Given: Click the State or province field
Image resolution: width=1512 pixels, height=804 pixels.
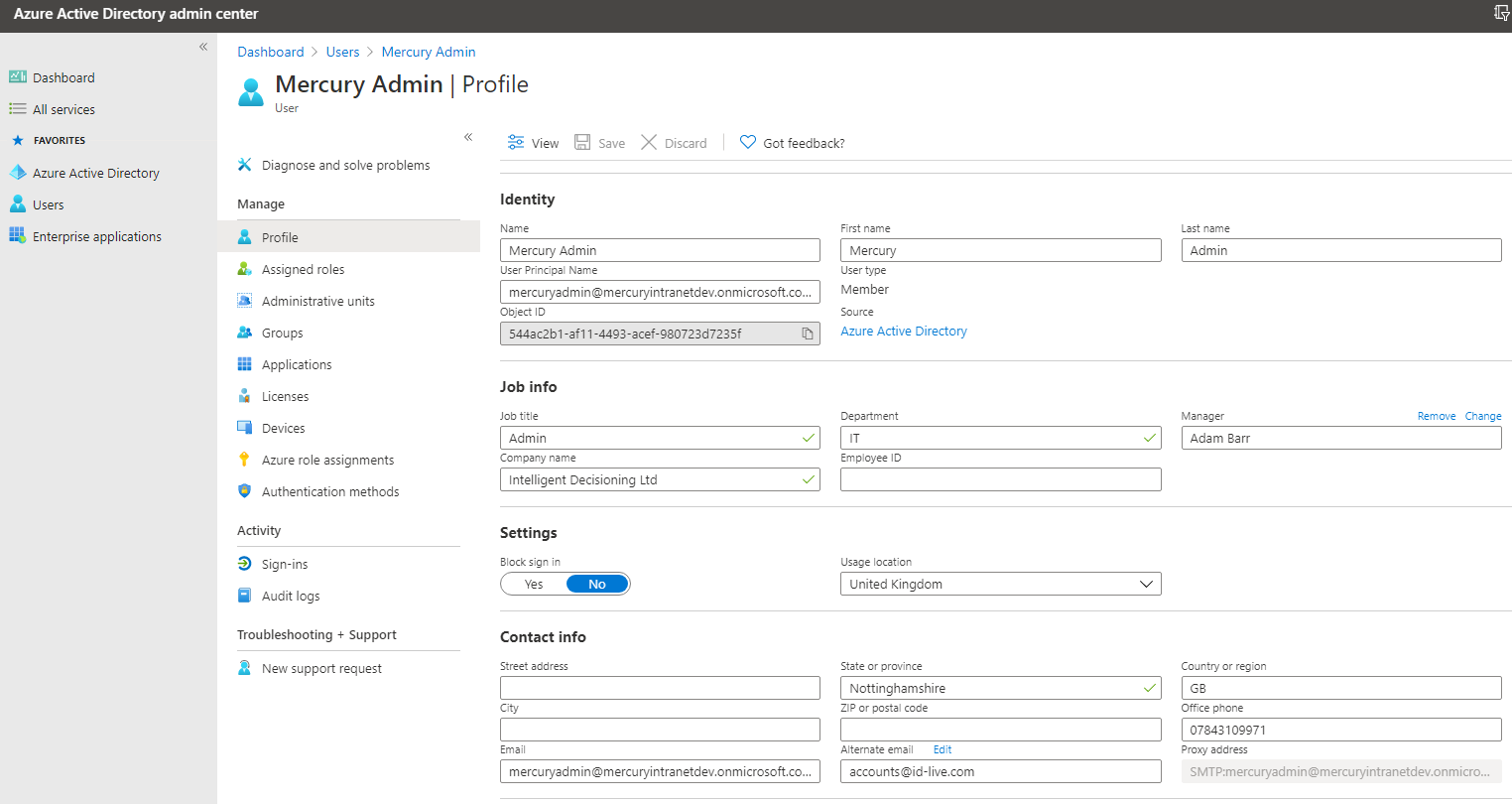Looking at the screenshot, I should 1000,688.
